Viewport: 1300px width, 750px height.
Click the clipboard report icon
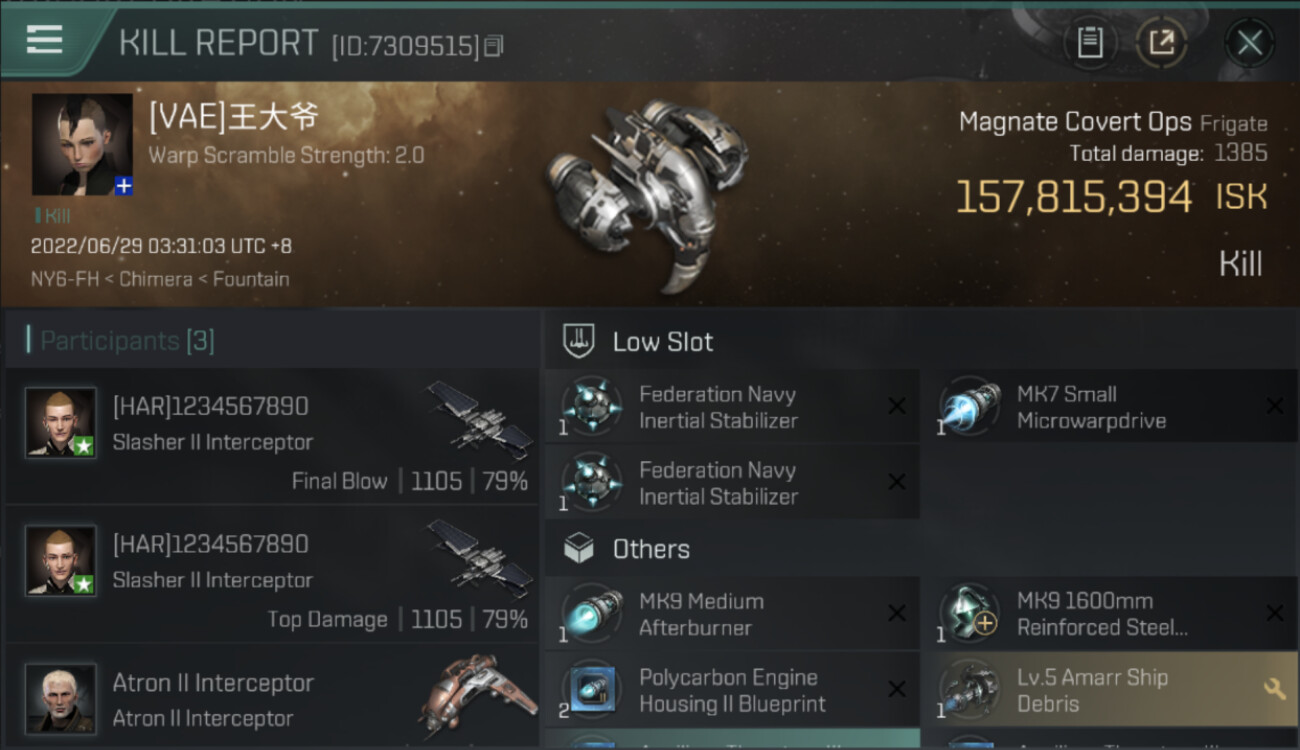tap(1089, 42)
